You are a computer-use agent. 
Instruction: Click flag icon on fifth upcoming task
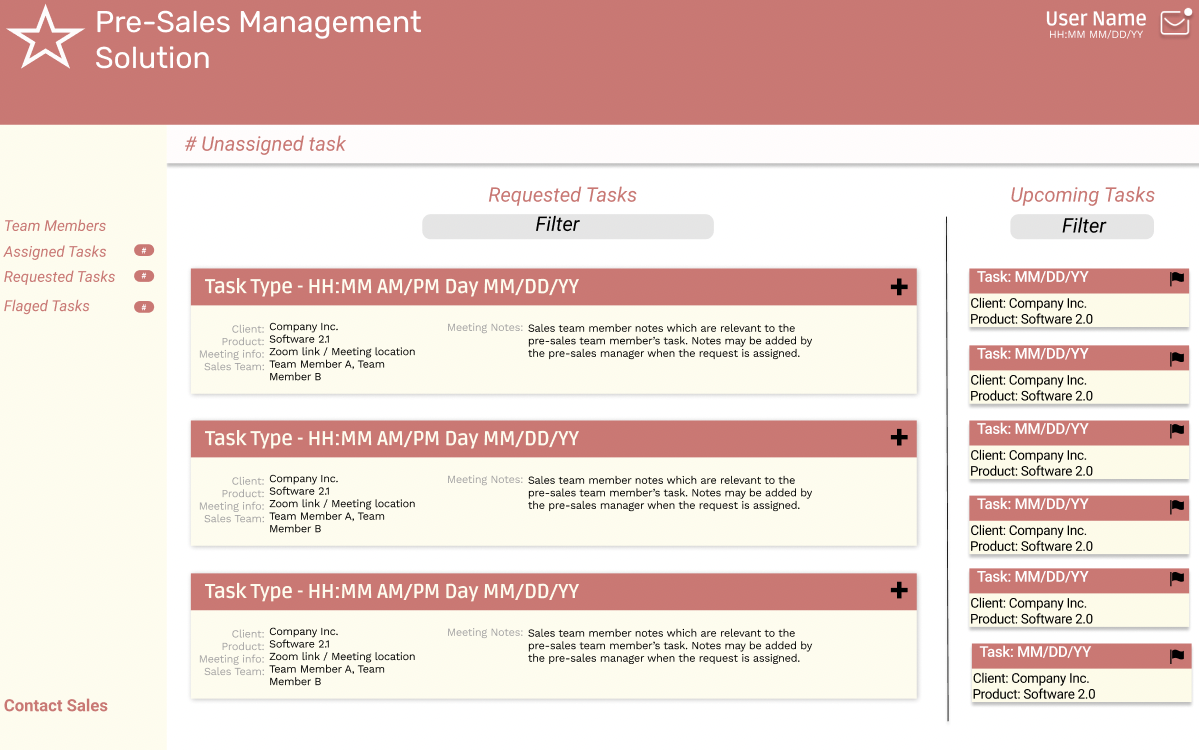[1177, 579]
